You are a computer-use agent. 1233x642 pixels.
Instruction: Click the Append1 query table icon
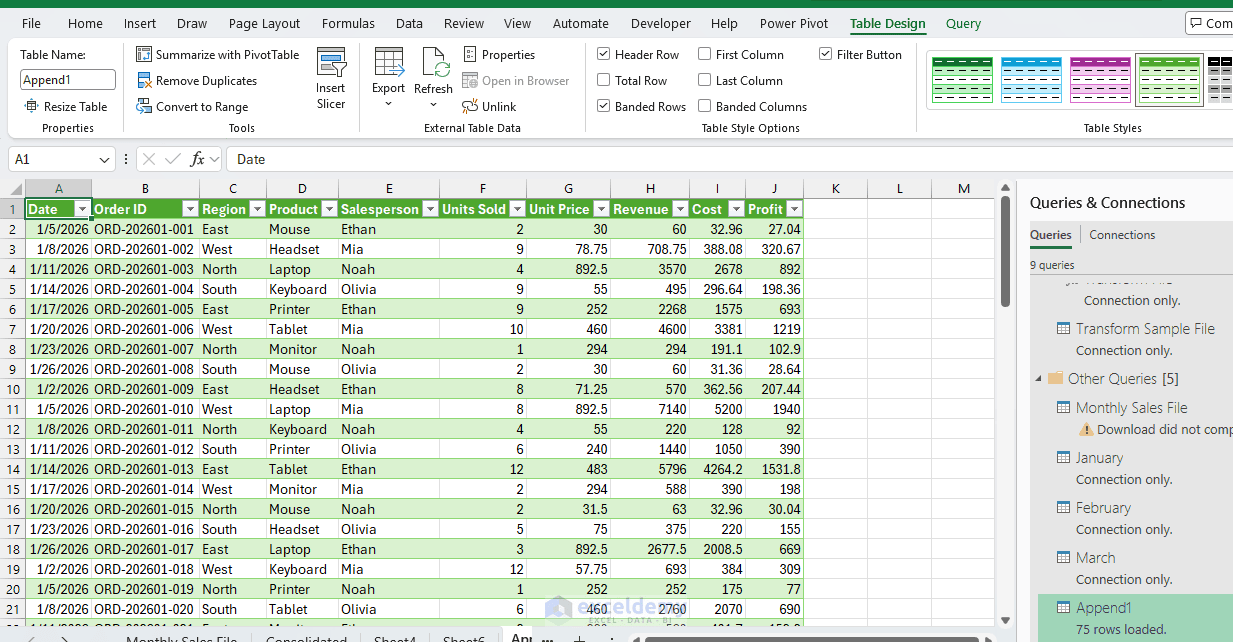1064,608
